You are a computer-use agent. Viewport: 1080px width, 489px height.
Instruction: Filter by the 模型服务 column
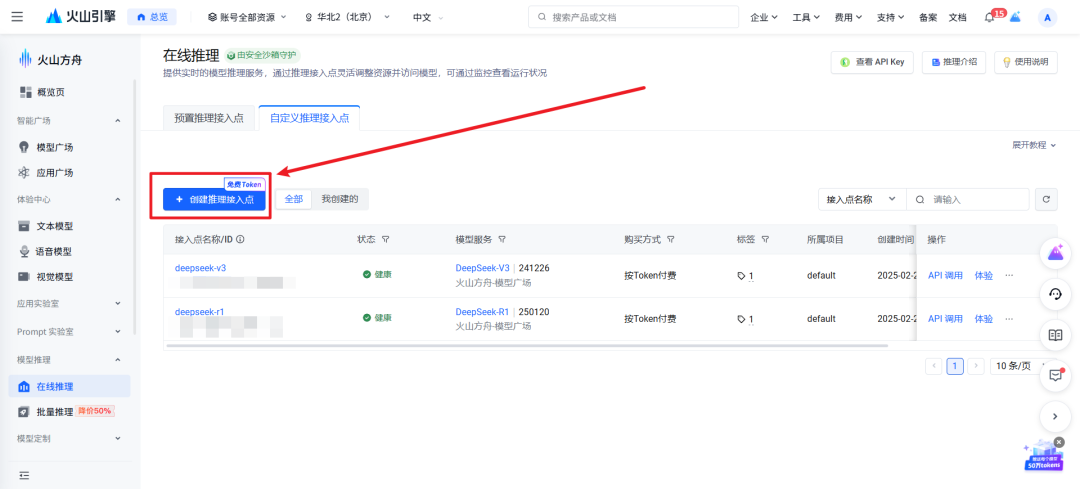(502, 240)
